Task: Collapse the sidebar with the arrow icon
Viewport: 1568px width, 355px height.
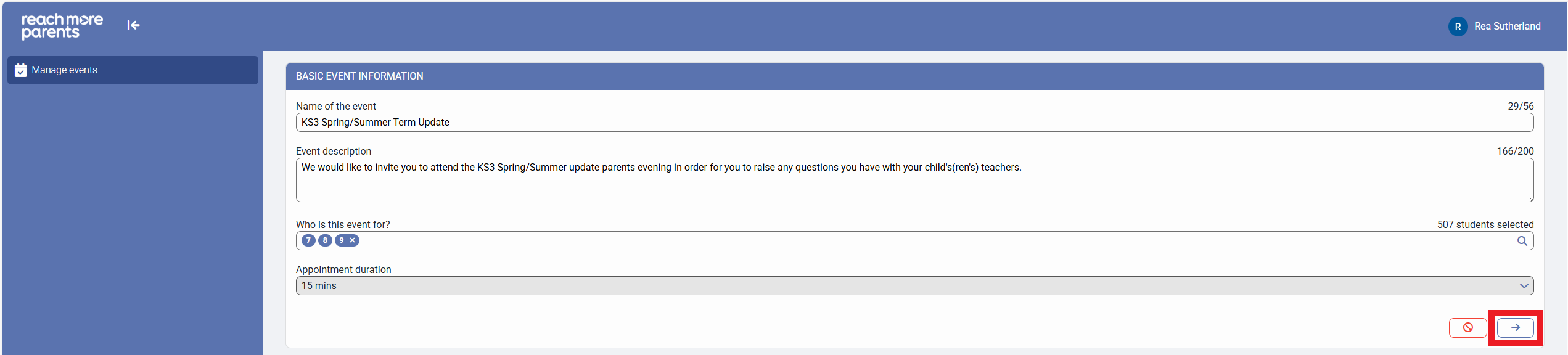Action: 133,25
